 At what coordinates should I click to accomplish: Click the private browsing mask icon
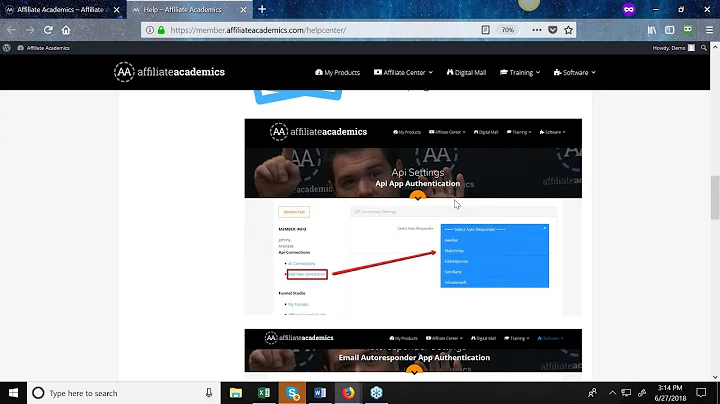pos(629,9)
